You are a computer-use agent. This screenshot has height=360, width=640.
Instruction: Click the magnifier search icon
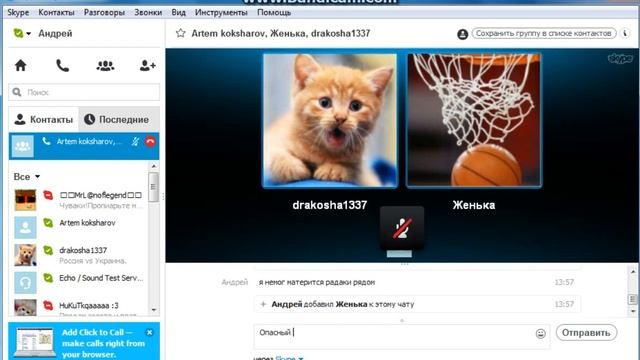[x=17, y=92]
